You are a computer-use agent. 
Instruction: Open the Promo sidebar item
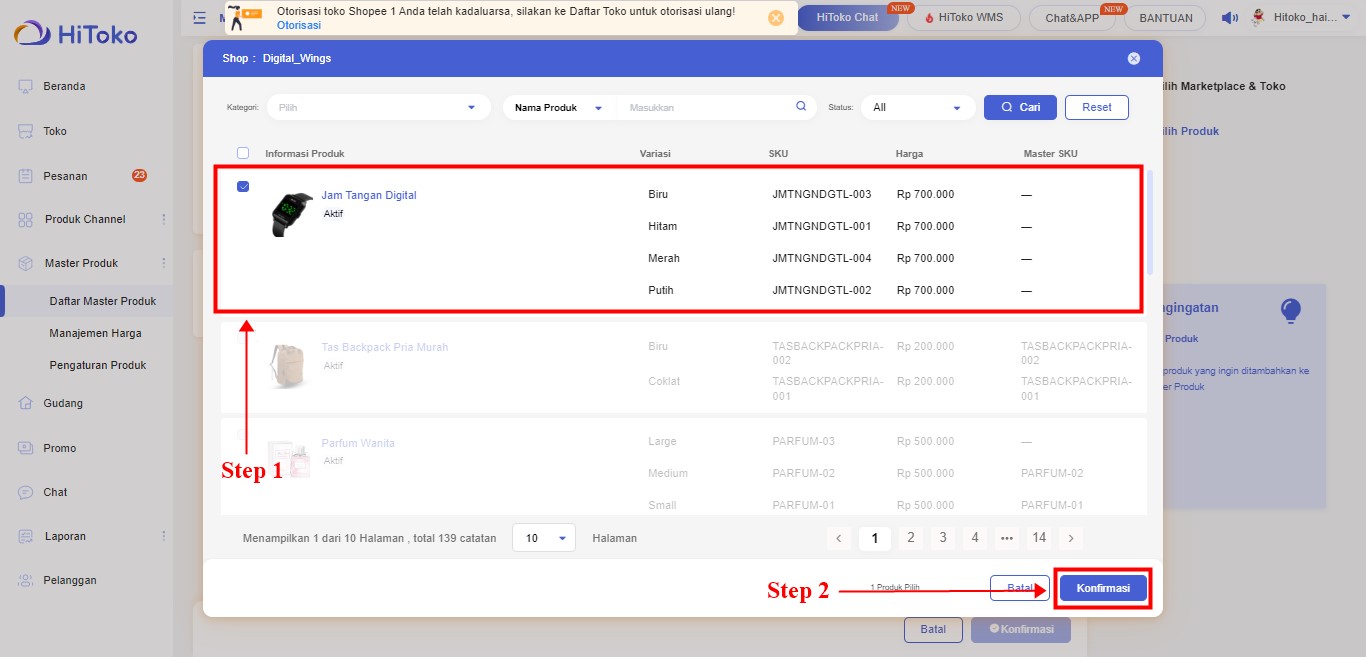59,448
